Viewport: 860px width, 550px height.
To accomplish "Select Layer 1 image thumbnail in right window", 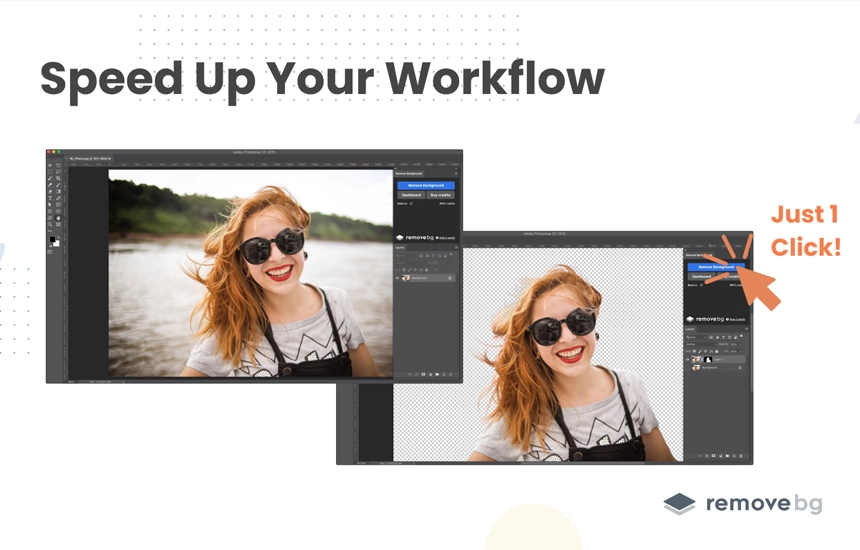I will [695, 360].
